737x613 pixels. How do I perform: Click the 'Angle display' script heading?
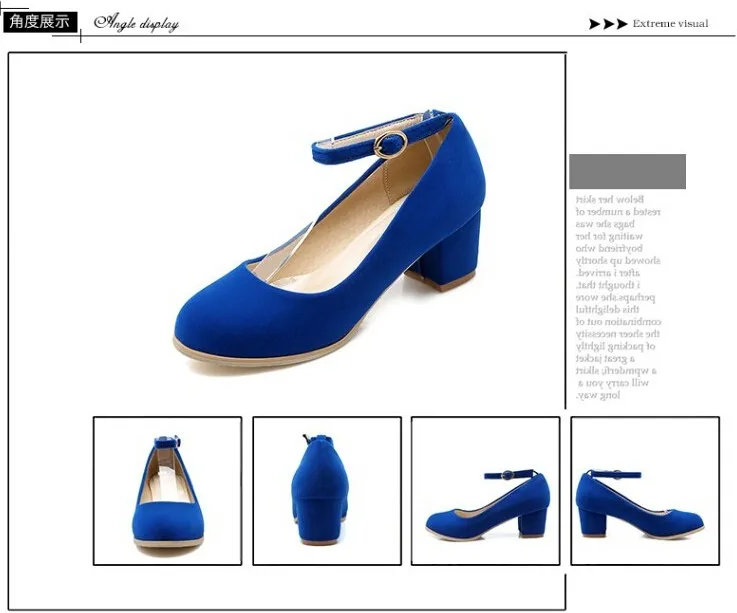pos(137,23)
